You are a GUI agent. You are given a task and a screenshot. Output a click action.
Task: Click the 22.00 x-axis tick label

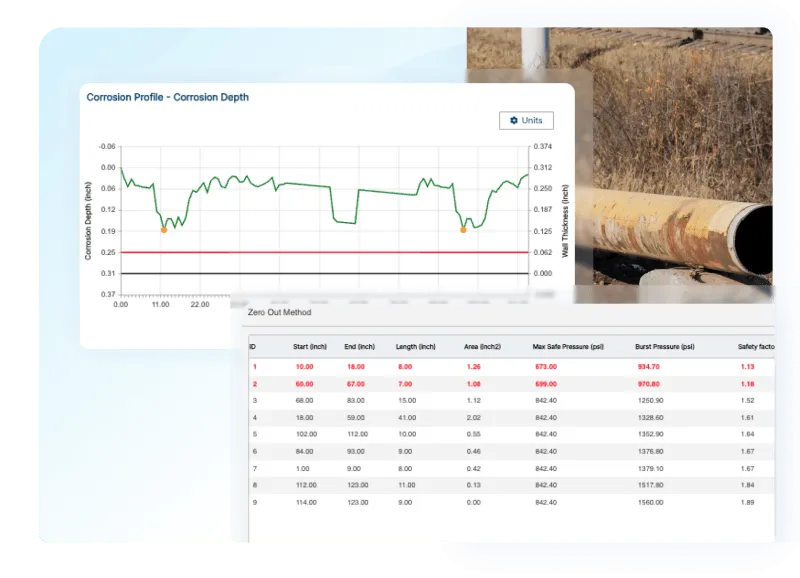click(x=200, y=305)
